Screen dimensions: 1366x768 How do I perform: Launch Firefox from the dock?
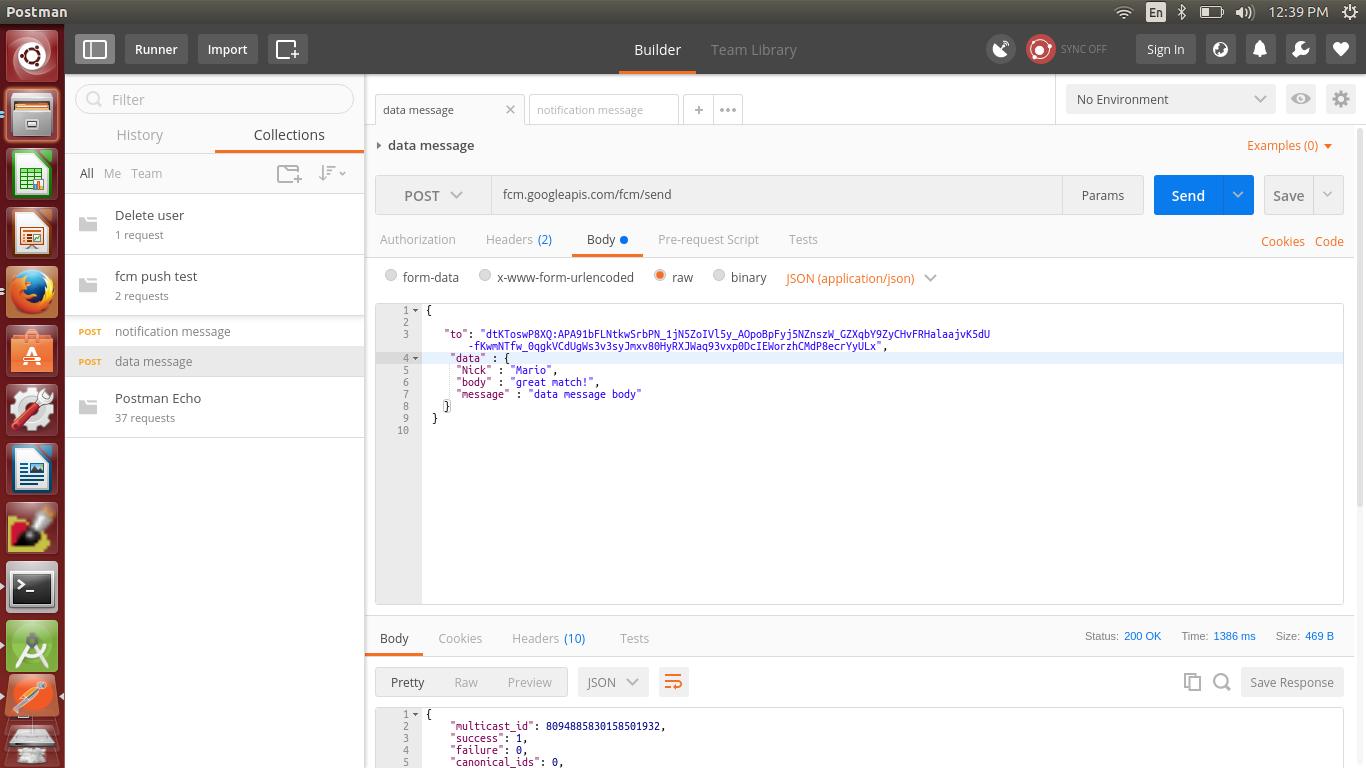[x=32, y=291]
